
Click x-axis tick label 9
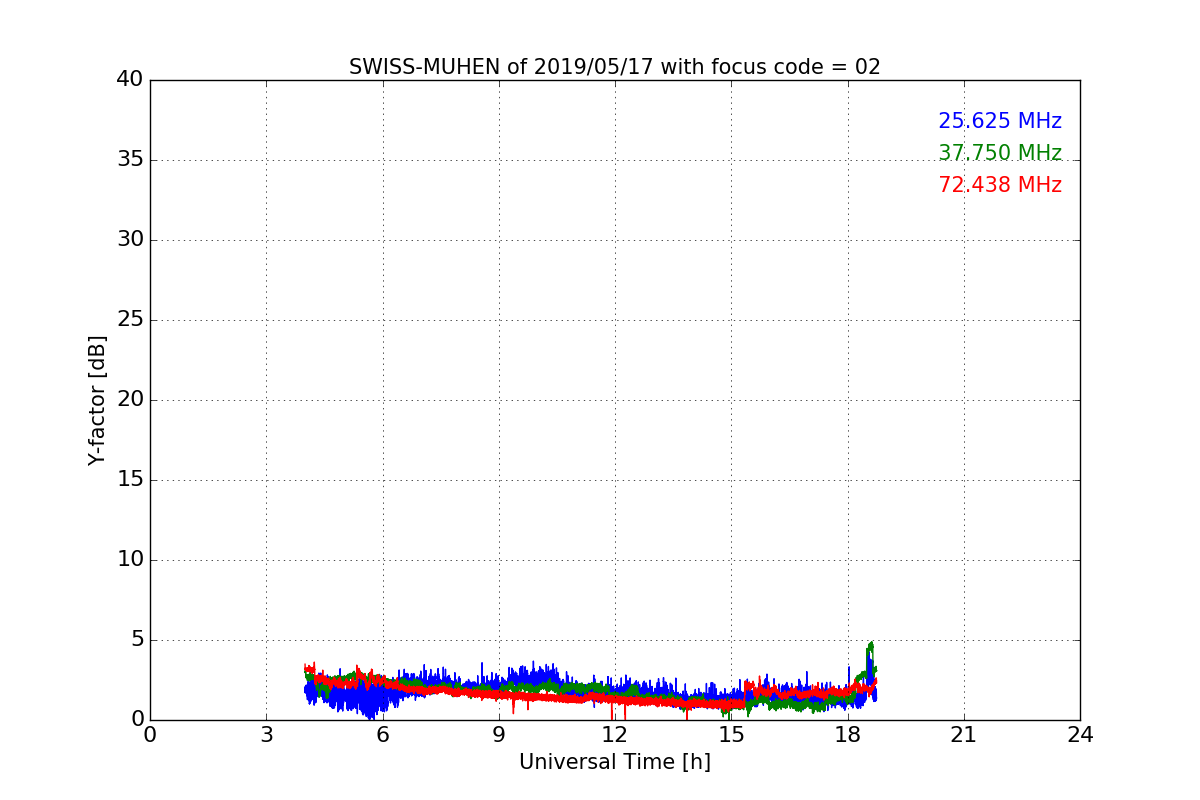click(499, 735)
